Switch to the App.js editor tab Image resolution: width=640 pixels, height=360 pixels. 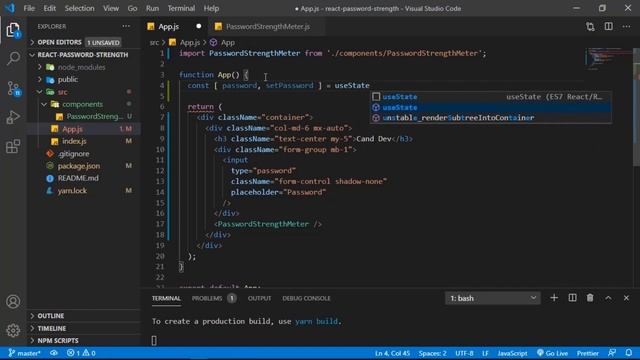174,27
